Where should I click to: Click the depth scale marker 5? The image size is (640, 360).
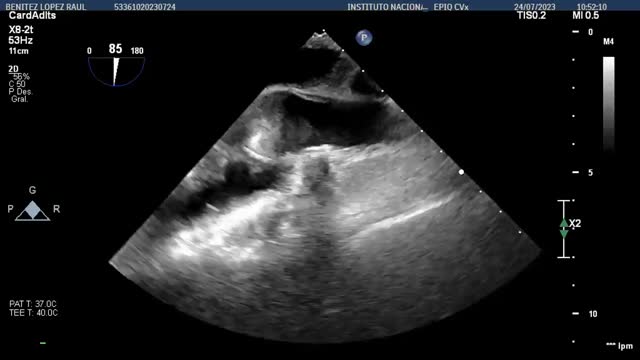click(x=590, y=173)
